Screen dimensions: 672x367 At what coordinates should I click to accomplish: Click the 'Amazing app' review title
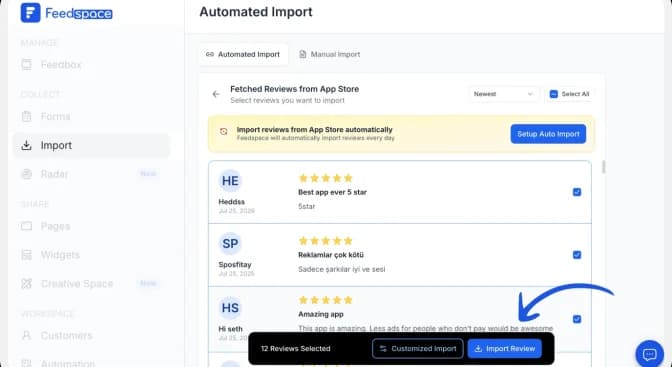[x=321, y=314]
